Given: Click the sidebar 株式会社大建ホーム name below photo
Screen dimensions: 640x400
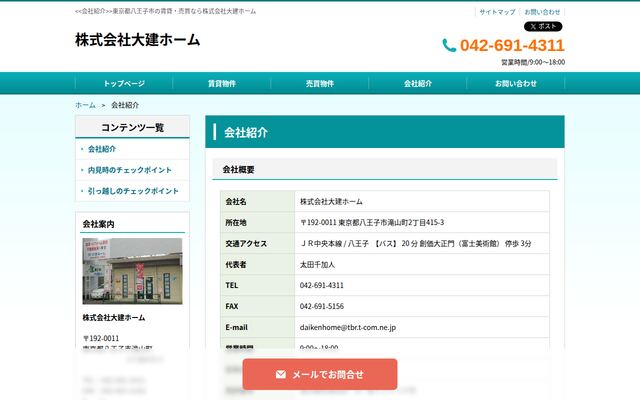Looking at the screenshot, I should coord(113,318).
